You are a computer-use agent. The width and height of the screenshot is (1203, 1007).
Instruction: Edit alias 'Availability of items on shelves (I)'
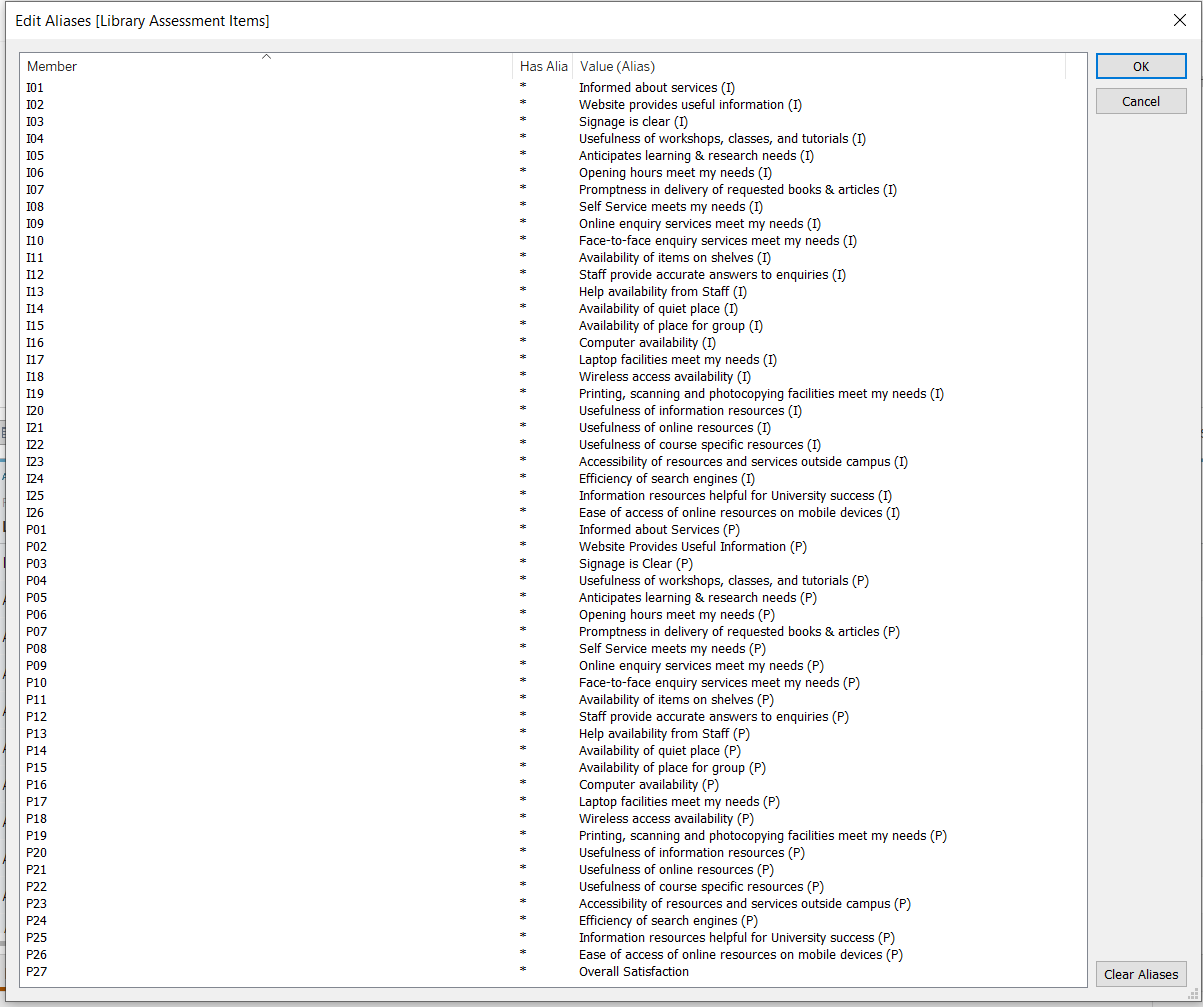click(675, 258)
